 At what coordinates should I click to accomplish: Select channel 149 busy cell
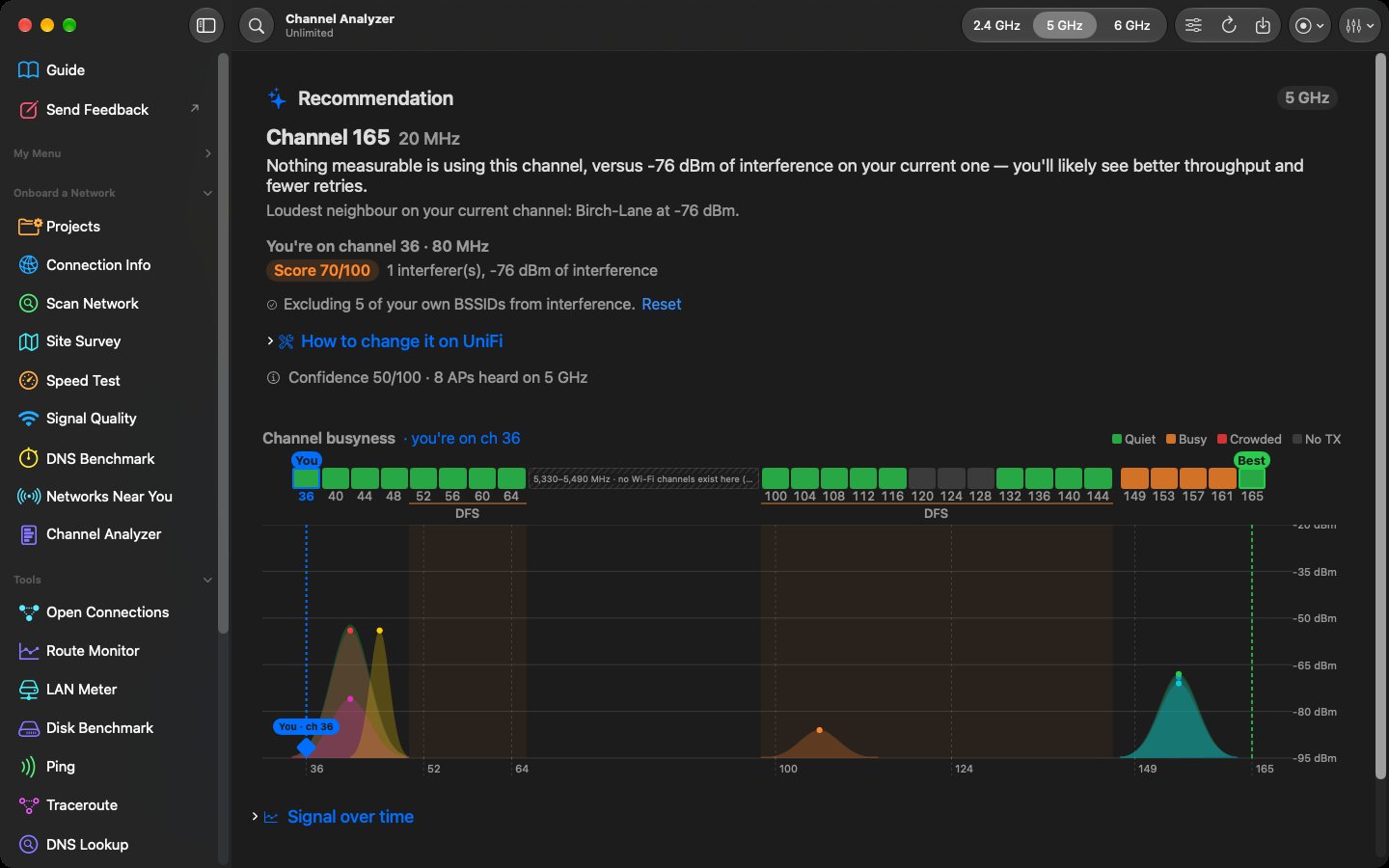1134,478
